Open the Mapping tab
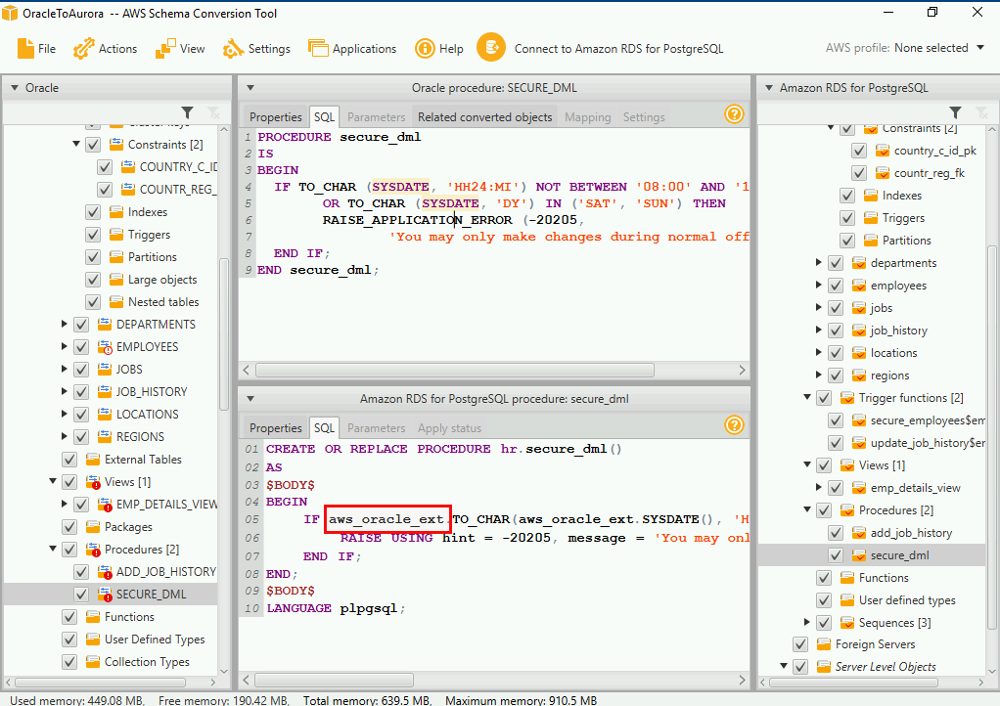 587,117
